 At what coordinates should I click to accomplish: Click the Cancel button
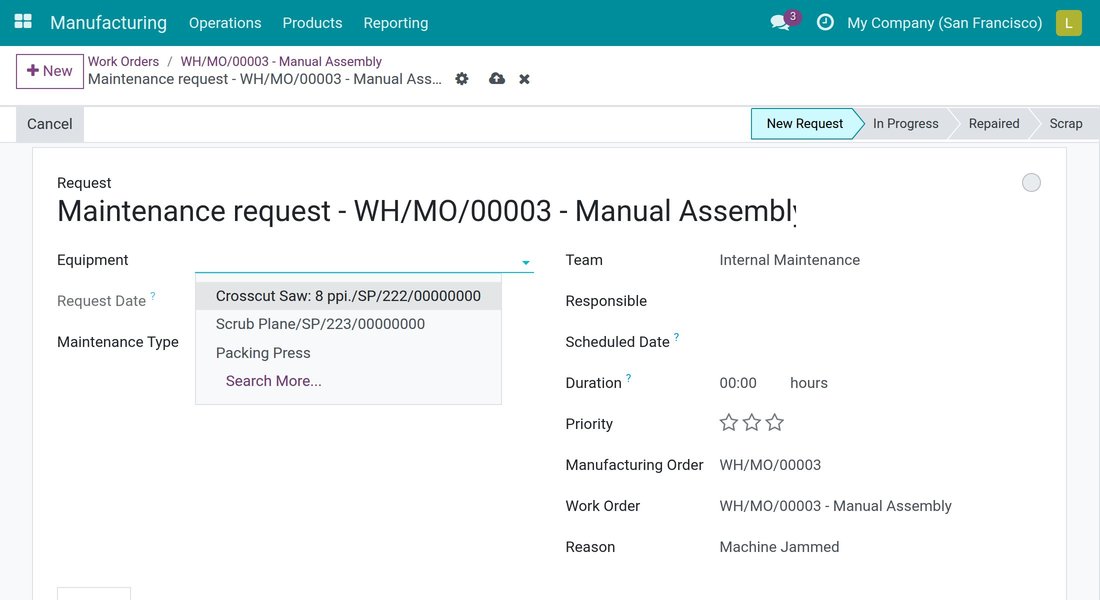click(x=50, y=124)
